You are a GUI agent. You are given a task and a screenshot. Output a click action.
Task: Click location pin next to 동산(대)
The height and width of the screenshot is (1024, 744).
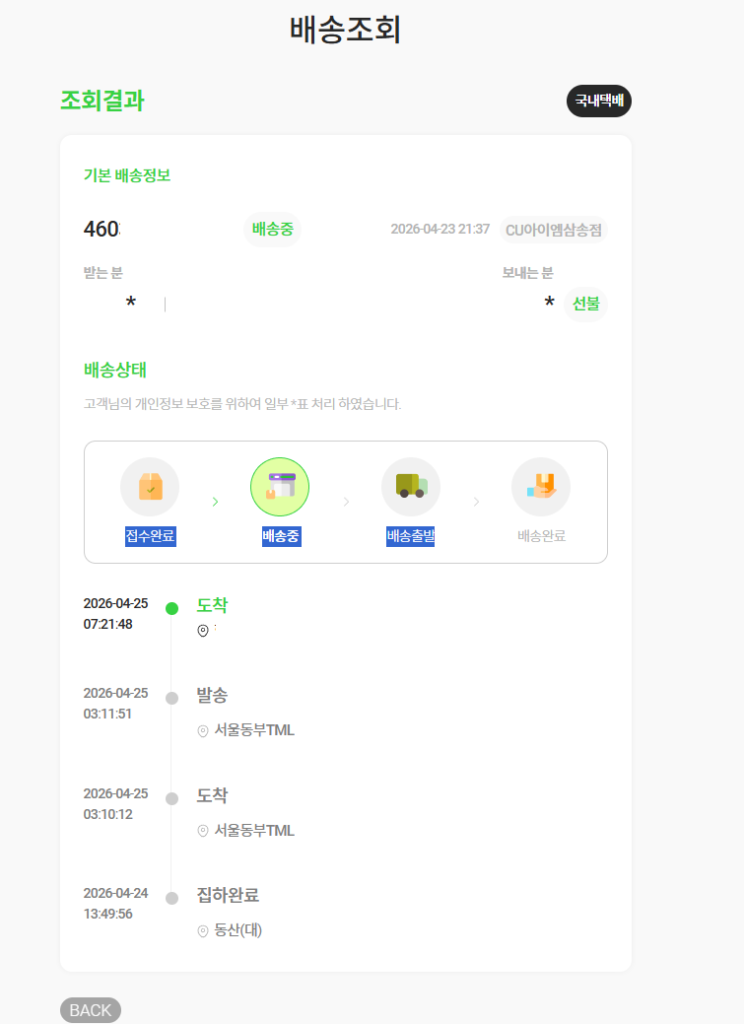pos(203,931)
